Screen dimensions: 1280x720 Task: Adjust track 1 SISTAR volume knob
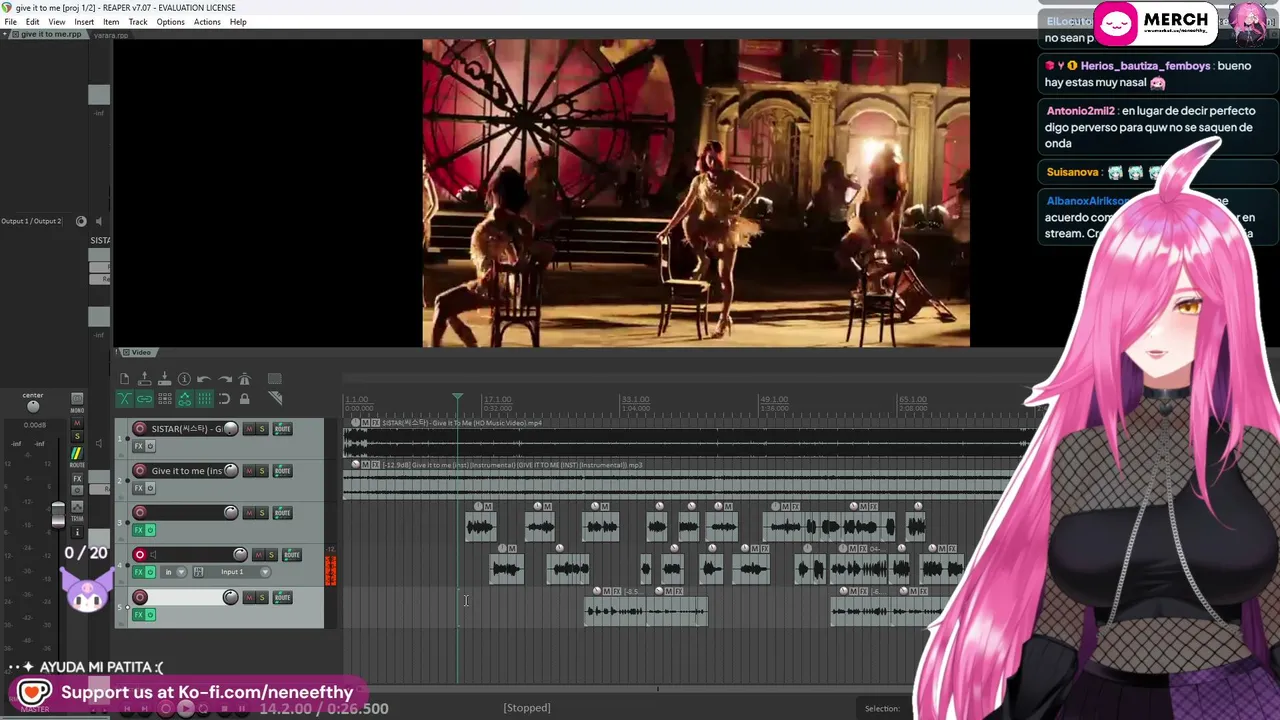tap(231, 429)
